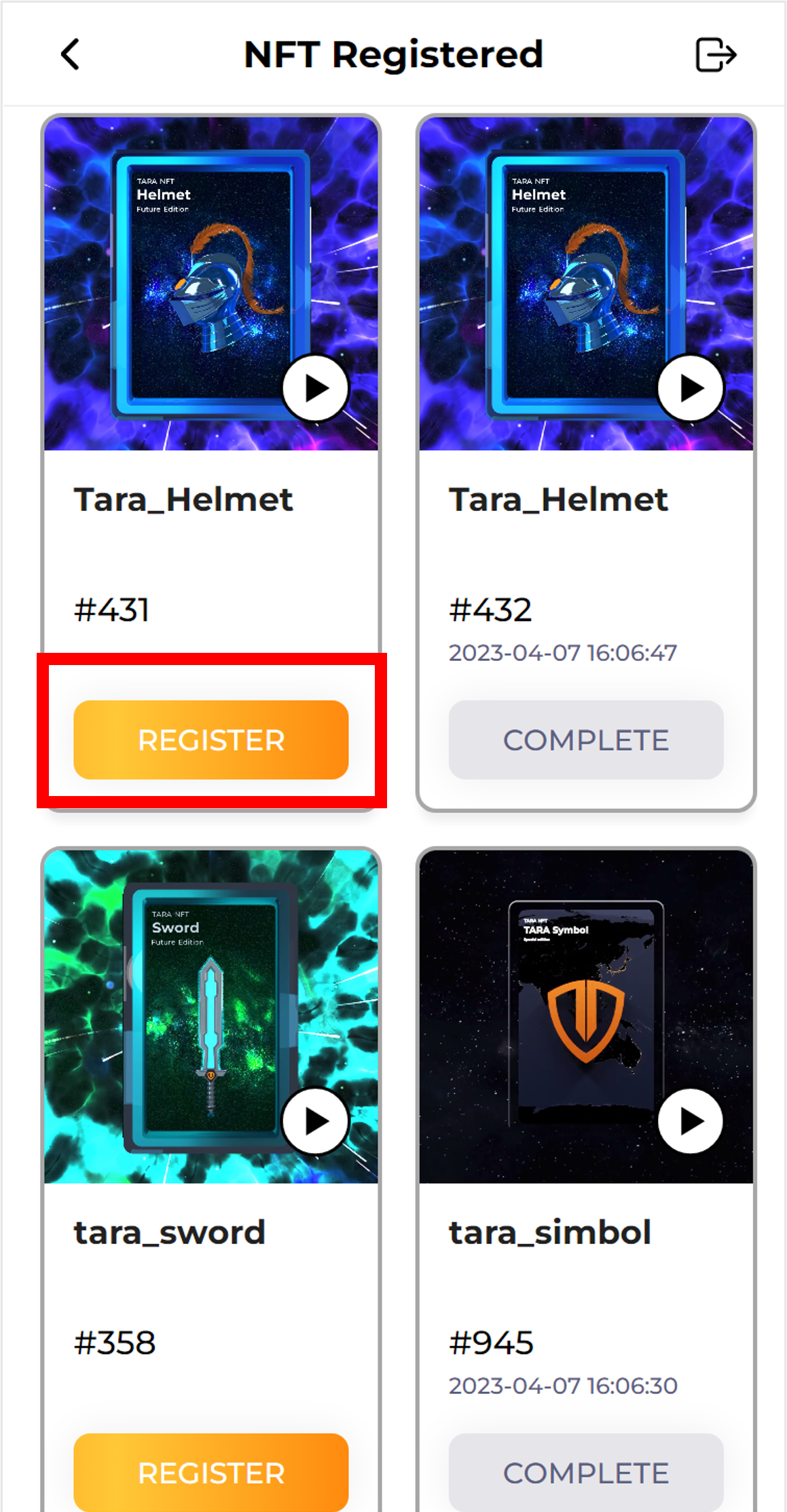Select the tara_simbol title text
Screen dimensions: 787x1512
[x=550, y=1232]
